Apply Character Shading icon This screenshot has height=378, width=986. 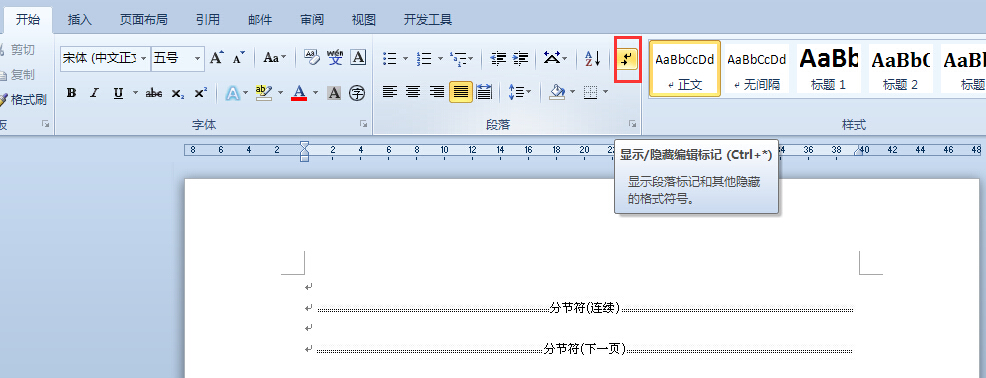tap(335, 93)
